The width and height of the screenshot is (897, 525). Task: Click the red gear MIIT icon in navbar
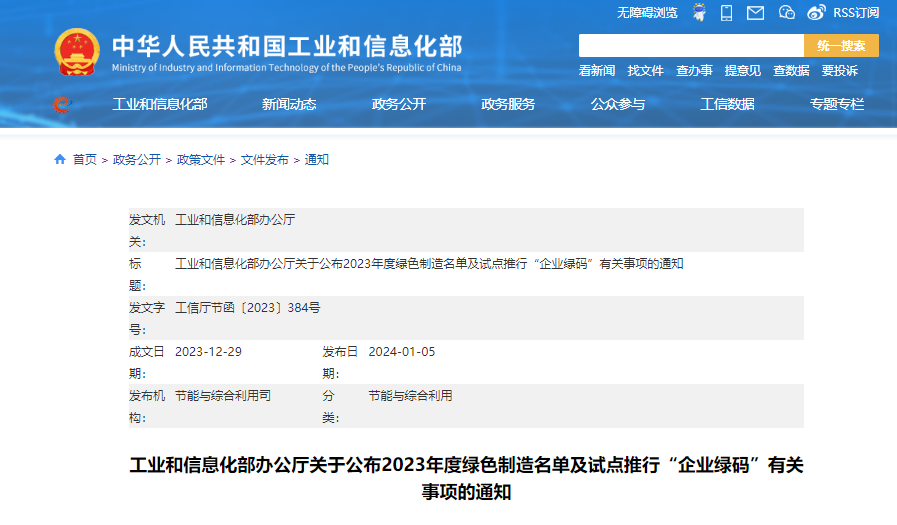tap(62, 104)
